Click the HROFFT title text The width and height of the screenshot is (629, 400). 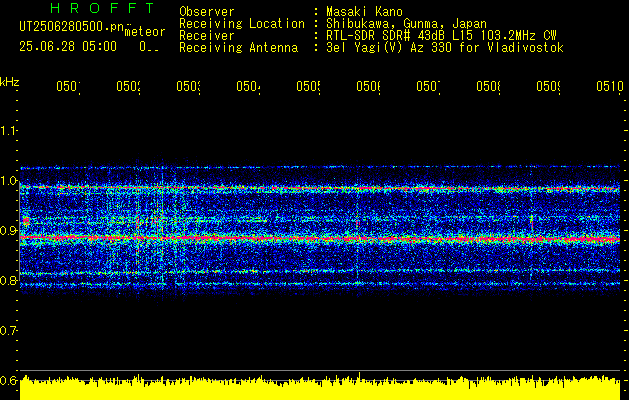pos(103,8)
